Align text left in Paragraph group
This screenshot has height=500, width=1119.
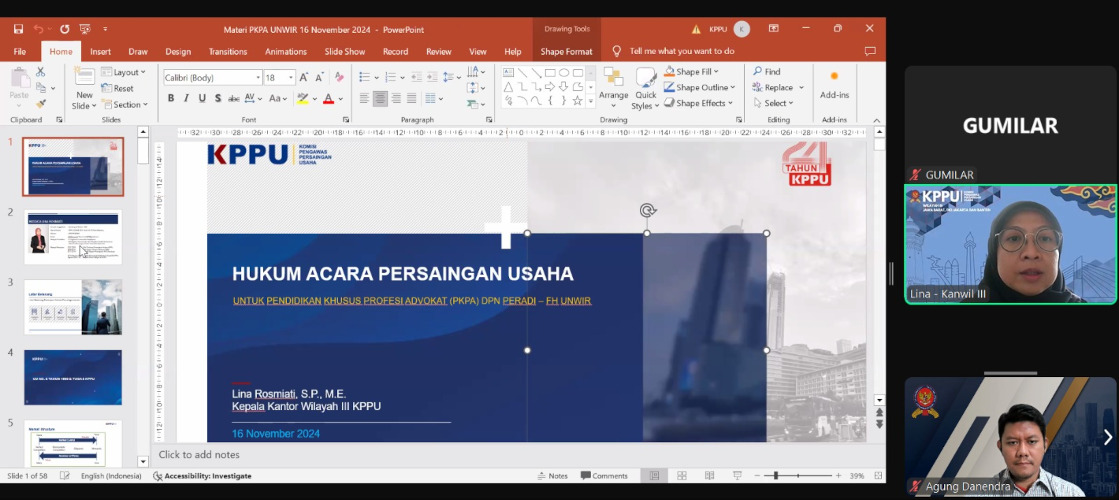point(364,98)
